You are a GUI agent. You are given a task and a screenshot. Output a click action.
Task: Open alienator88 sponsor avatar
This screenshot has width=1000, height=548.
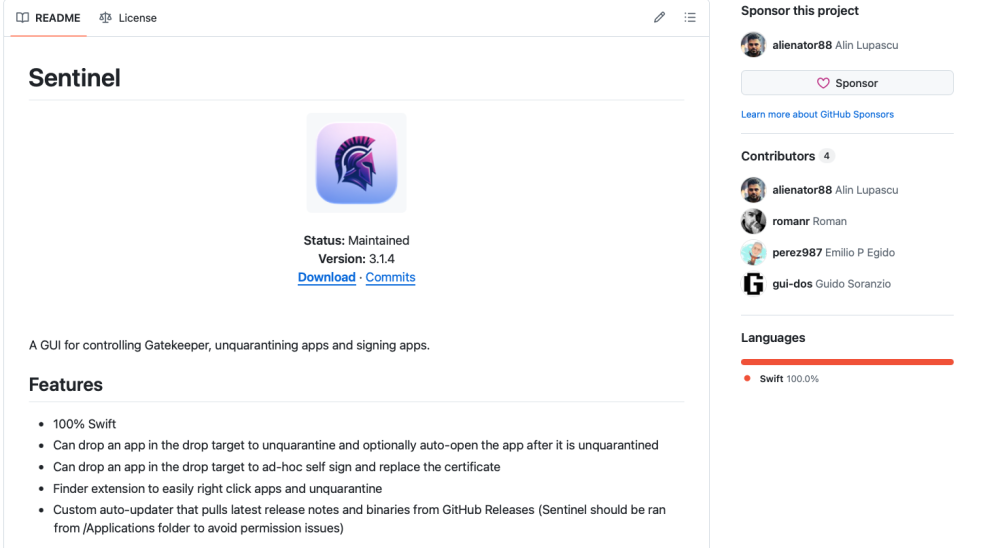click(x=753, y=45)
